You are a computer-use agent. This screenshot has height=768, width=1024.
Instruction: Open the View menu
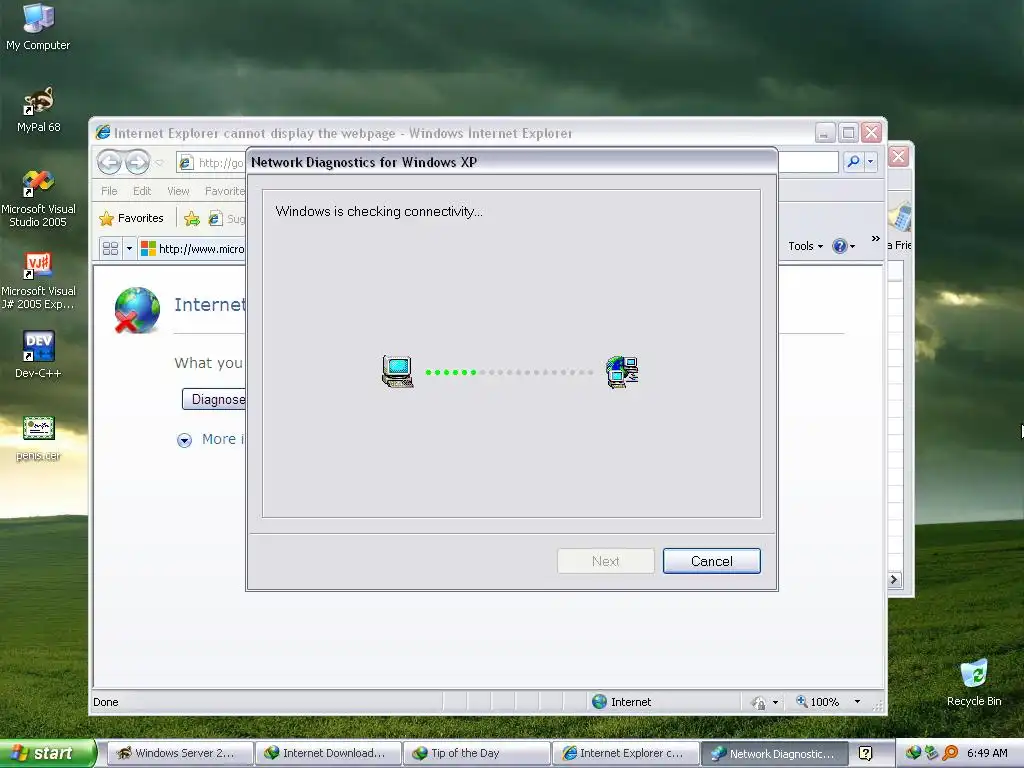point(178,191)
